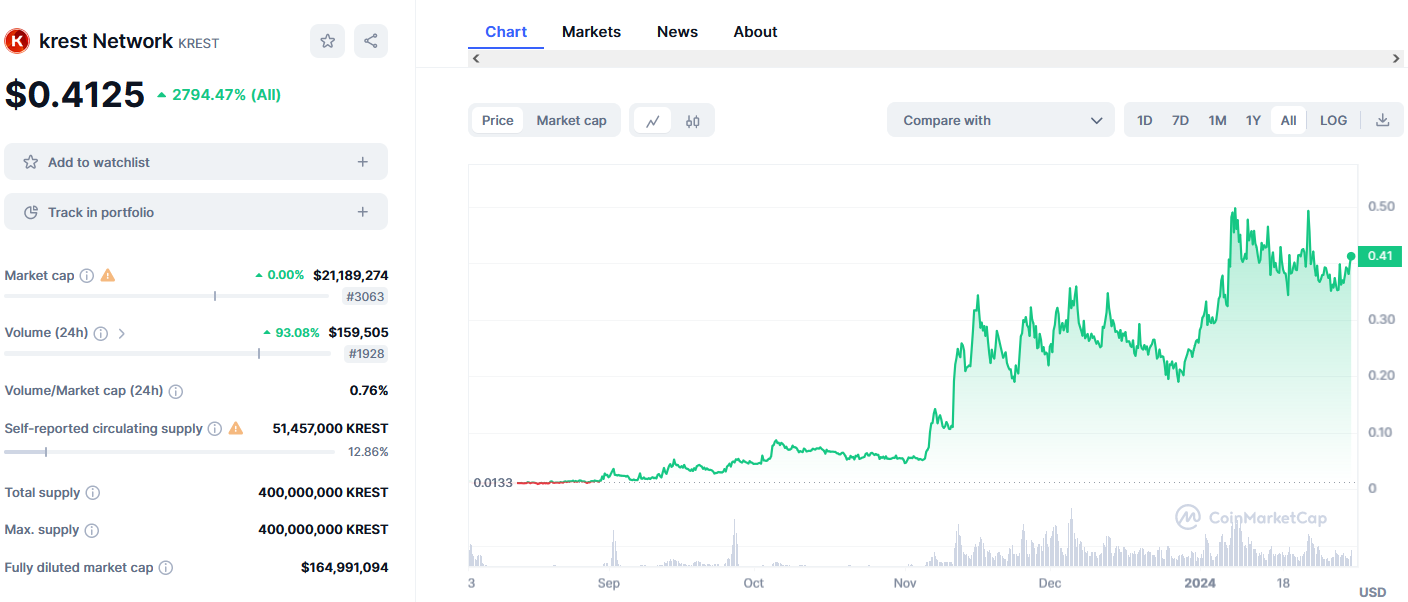Switch to the line chart view
Screen dimensions: 1408x602
(653, 121)
